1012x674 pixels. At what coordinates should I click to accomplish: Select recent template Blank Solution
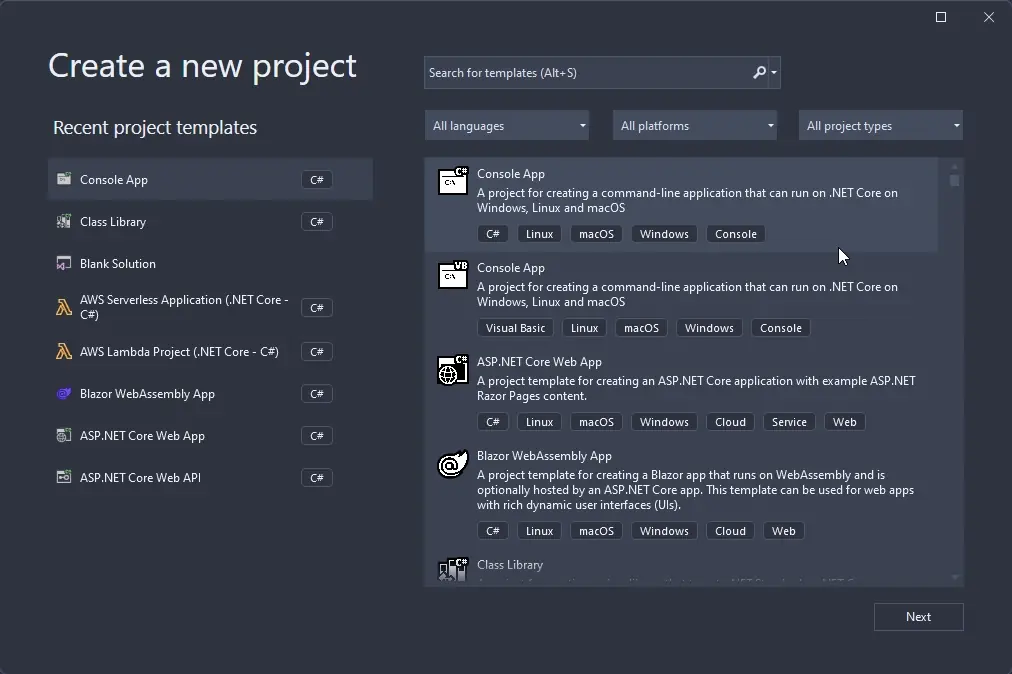(210, 263)
